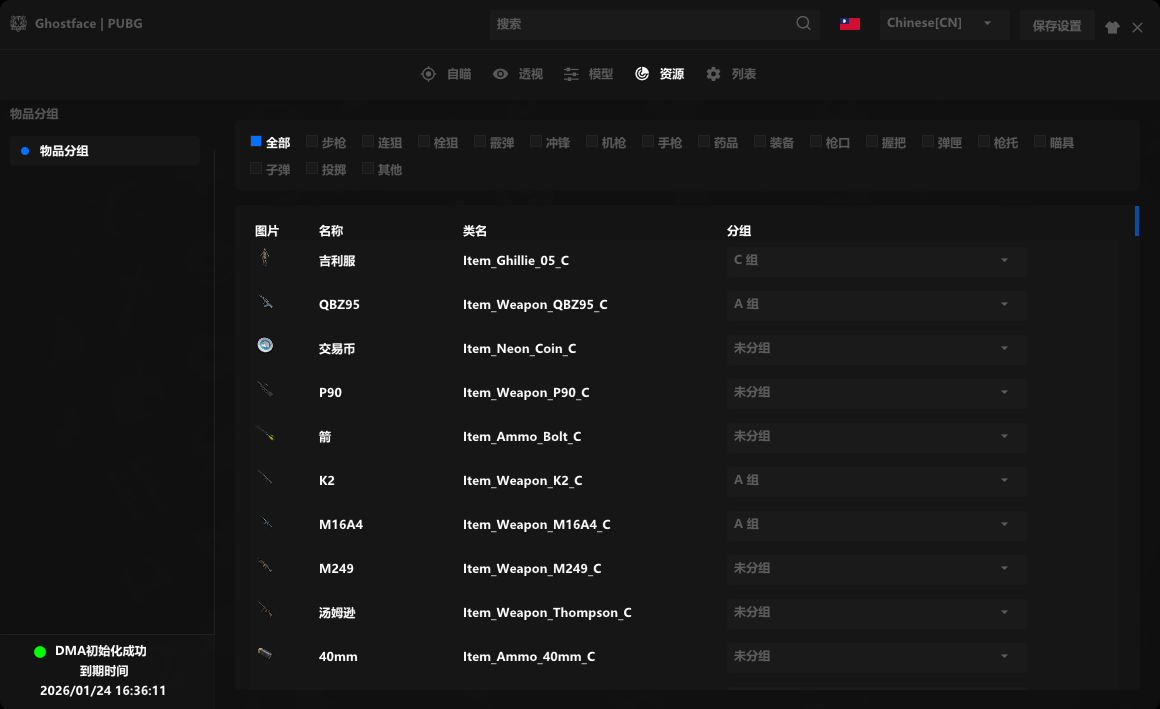Click the 40mm ammo item icon

265,654
